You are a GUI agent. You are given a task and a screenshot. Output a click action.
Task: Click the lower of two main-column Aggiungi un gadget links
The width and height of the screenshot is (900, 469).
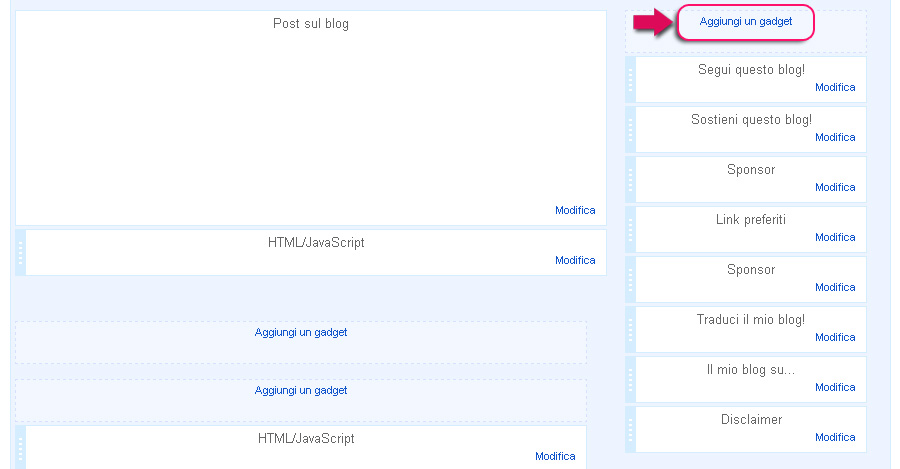tap(301, 390)
